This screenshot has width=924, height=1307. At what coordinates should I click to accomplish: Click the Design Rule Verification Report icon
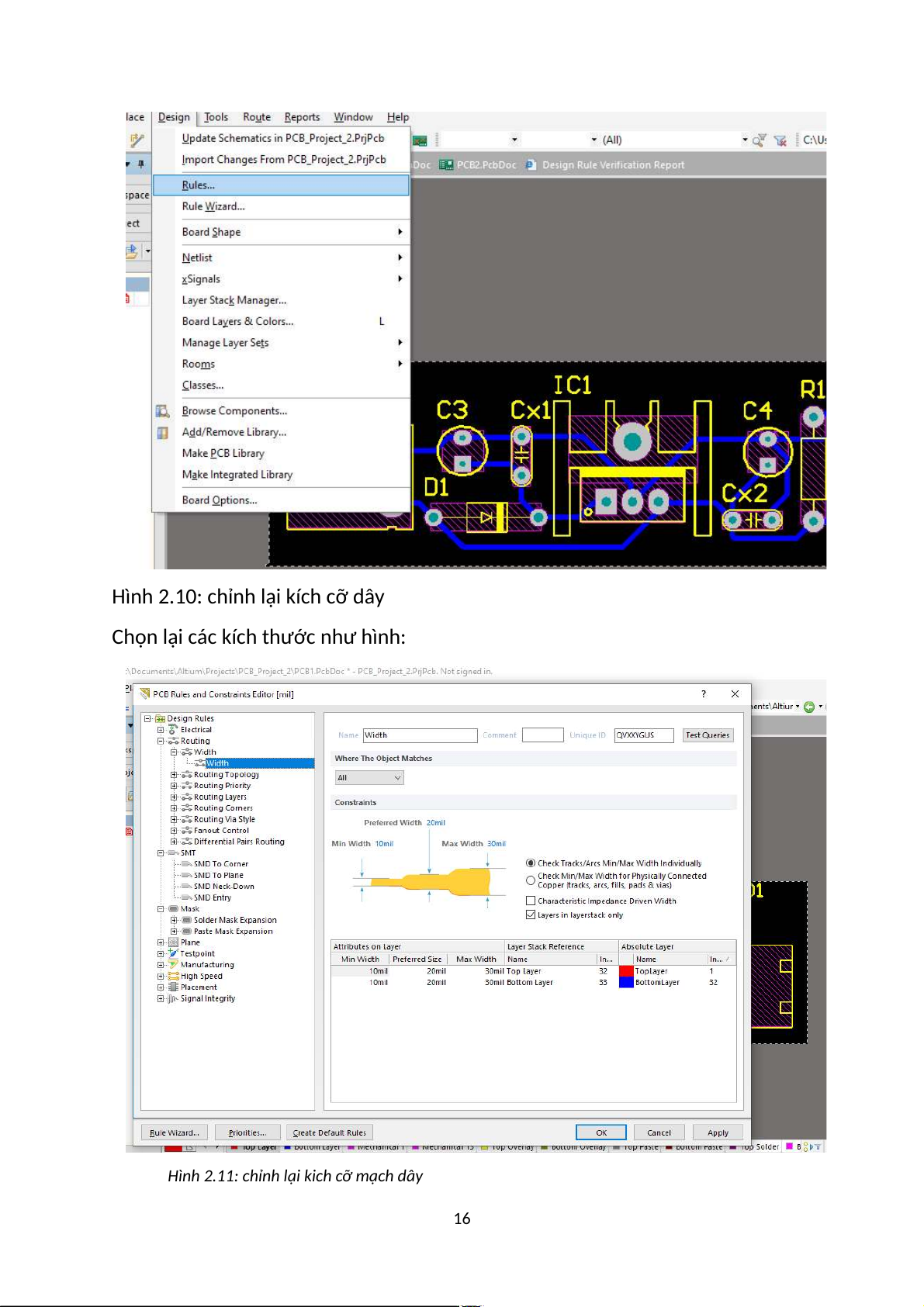pyautogui.click(x=531, y=165)
